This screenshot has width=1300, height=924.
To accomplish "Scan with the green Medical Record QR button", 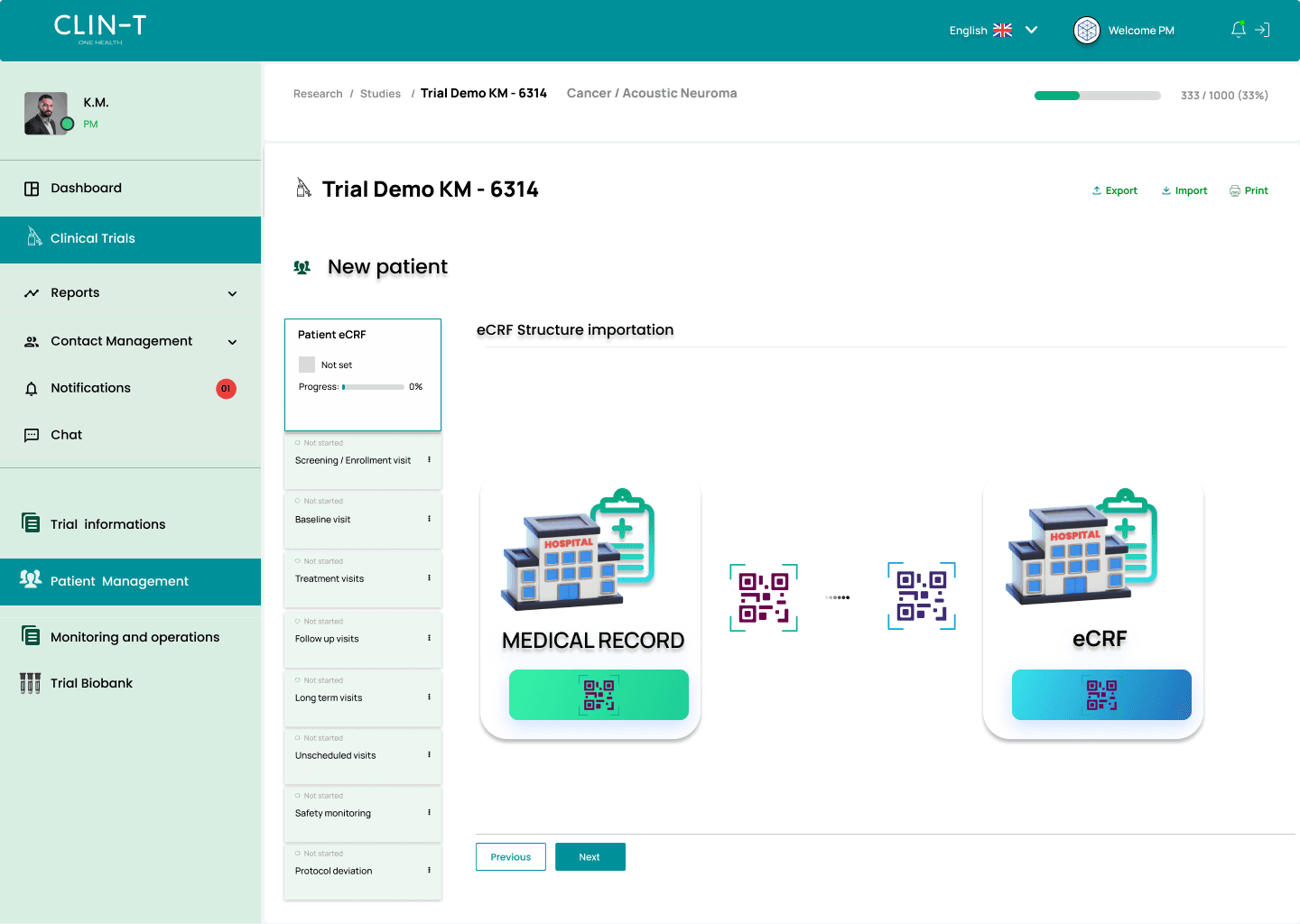I will click(x=599, y=695).
